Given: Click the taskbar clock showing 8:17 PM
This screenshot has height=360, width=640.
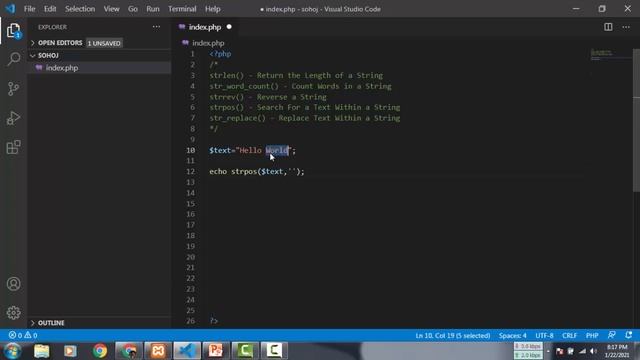Looking at the screenshot, I should pos(617,351).
